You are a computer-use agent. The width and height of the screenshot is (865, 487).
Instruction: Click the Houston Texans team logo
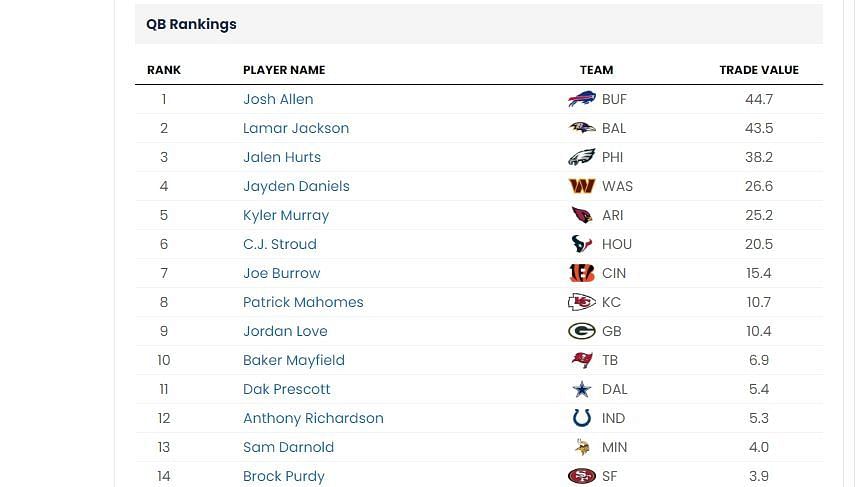581,244
